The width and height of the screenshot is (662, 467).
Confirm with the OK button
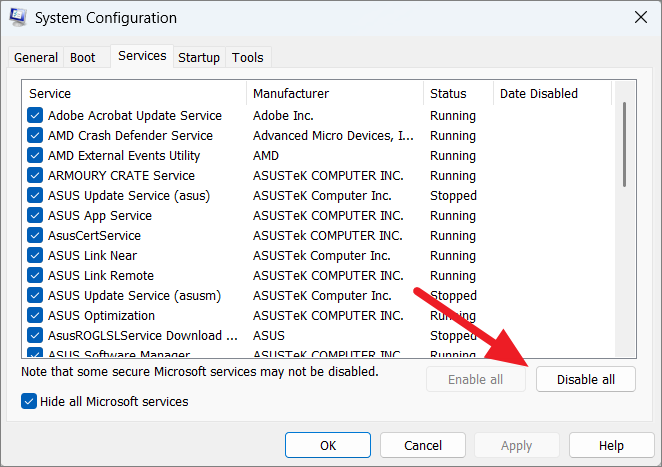point(328,445)
